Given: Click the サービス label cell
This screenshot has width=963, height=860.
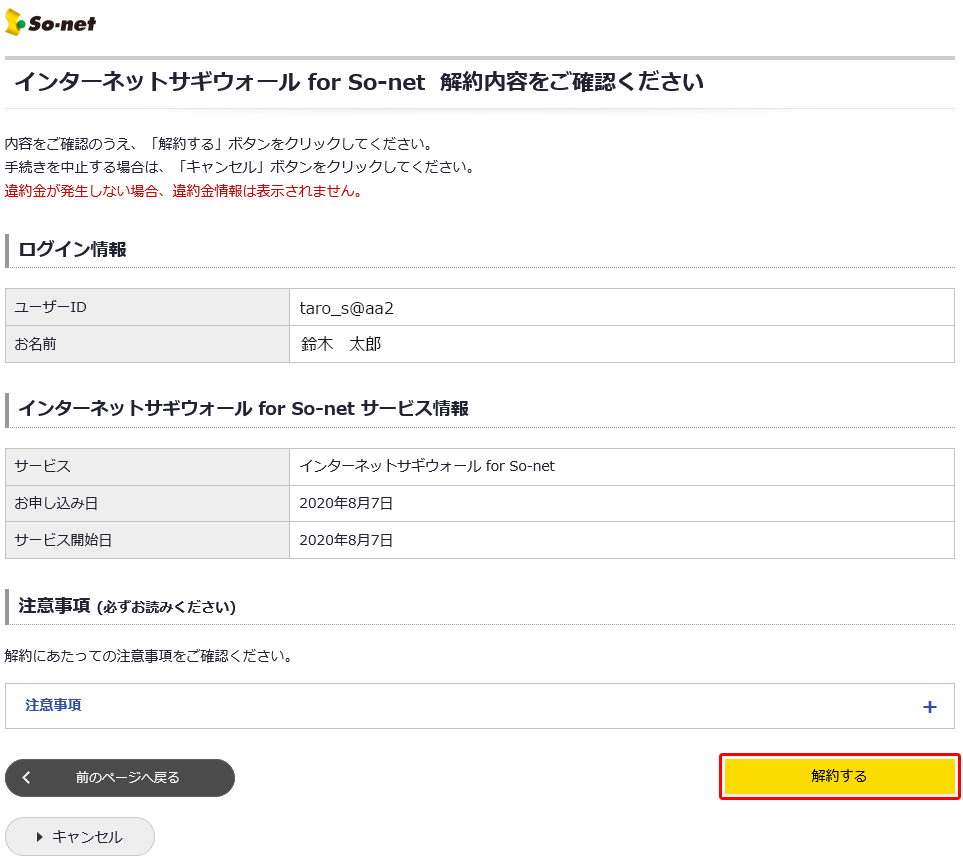Looking at the screenshot, I should pos(42,466).
